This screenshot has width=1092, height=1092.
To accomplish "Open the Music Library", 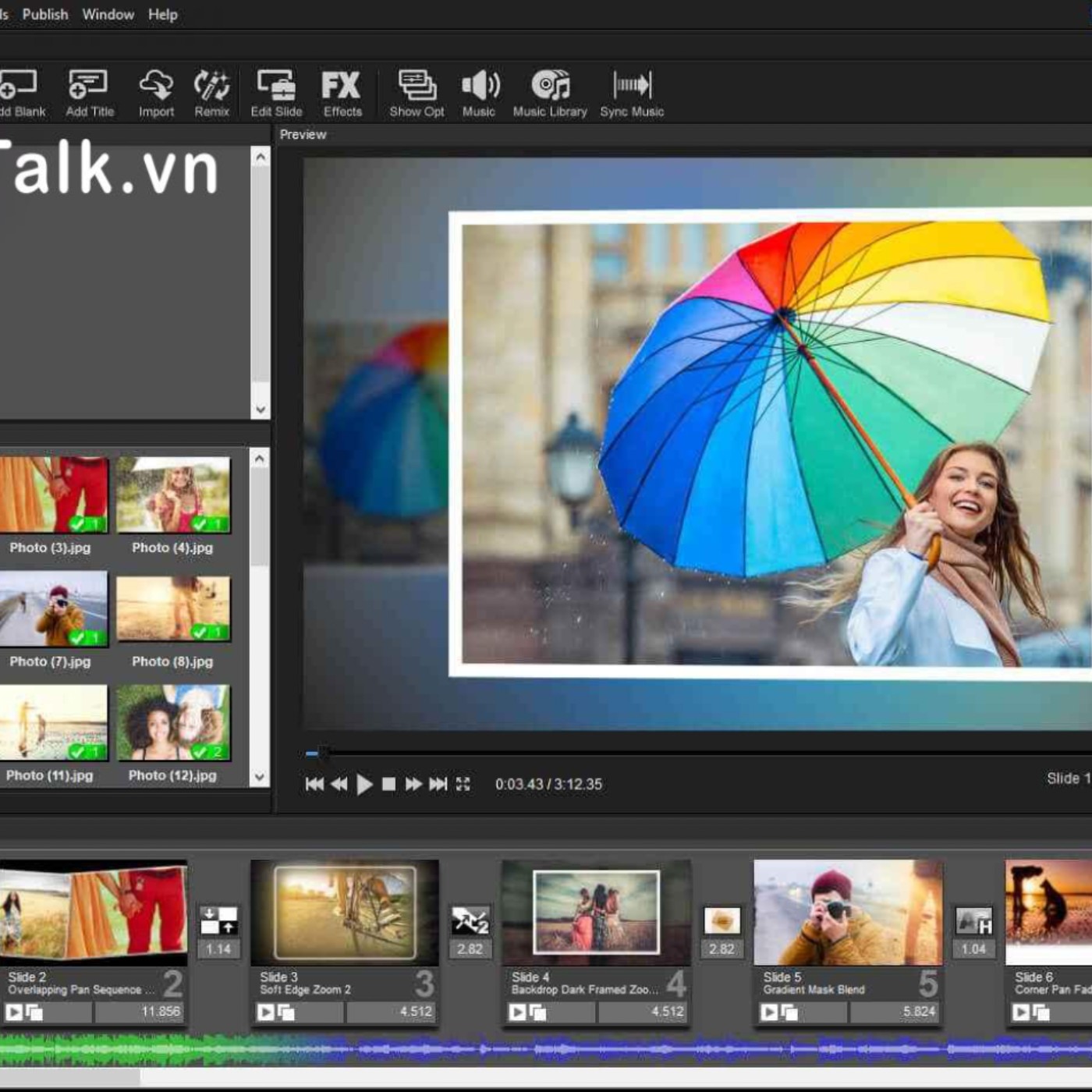I will point(550,93).
